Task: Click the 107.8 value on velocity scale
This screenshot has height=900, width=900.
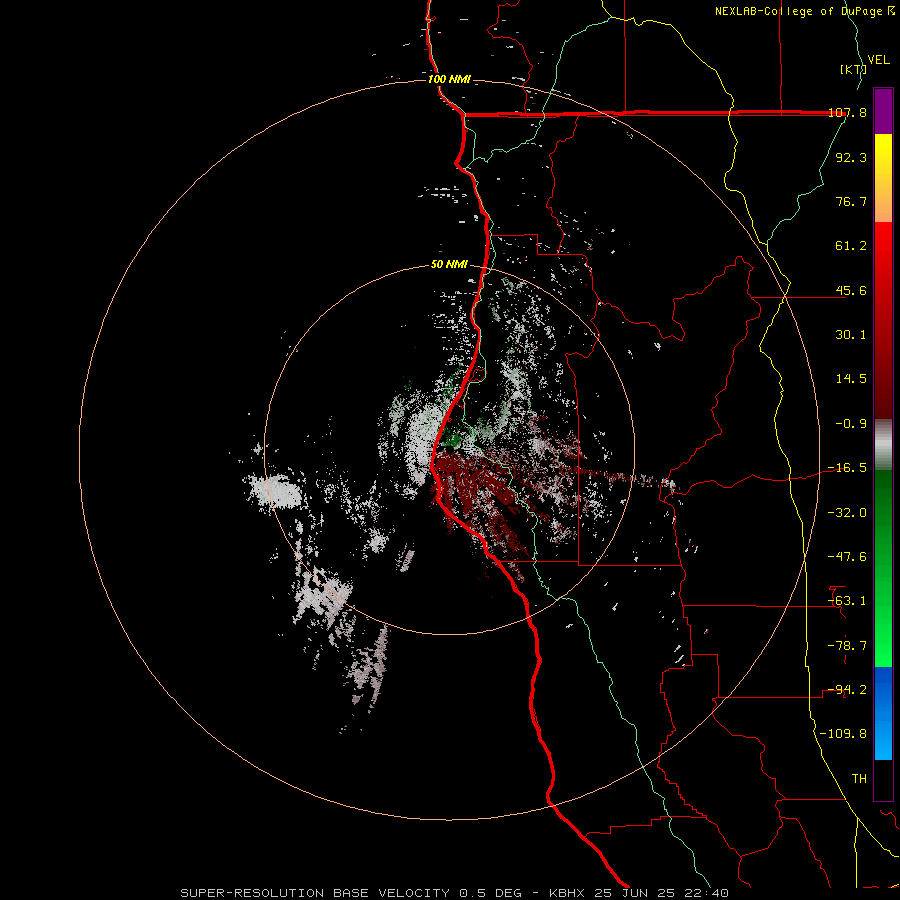Action: (847, 113)
